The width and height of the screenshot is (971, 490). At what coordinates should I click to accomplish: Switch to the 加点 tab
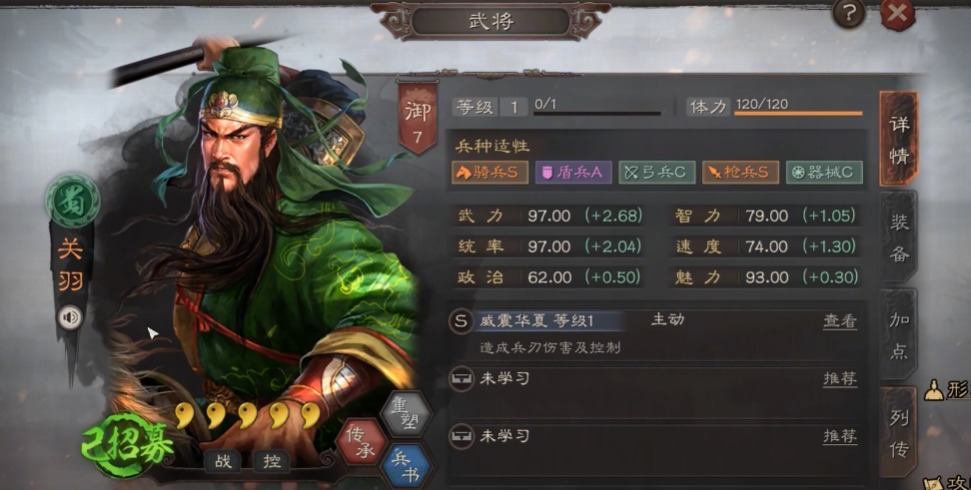click(x=899, y=335)
